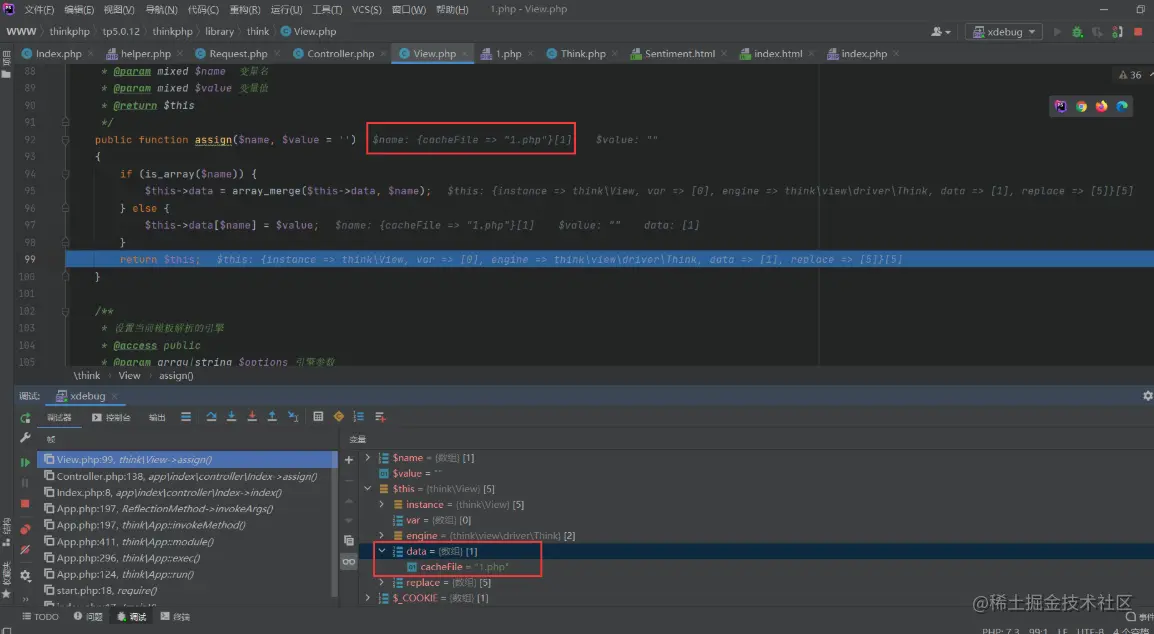
Task: Force step into red arrow icon
Action: [x=252, y=417]
